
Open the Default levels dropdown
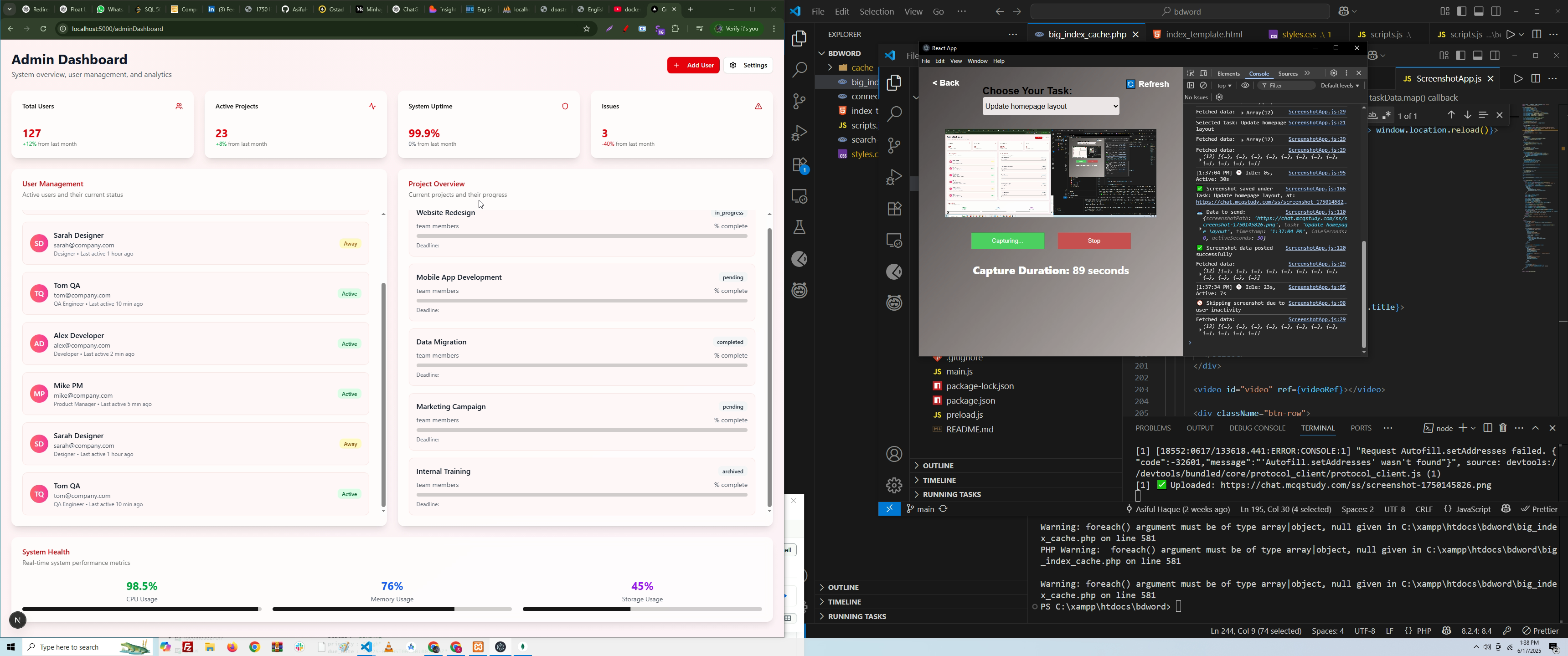1340,86
